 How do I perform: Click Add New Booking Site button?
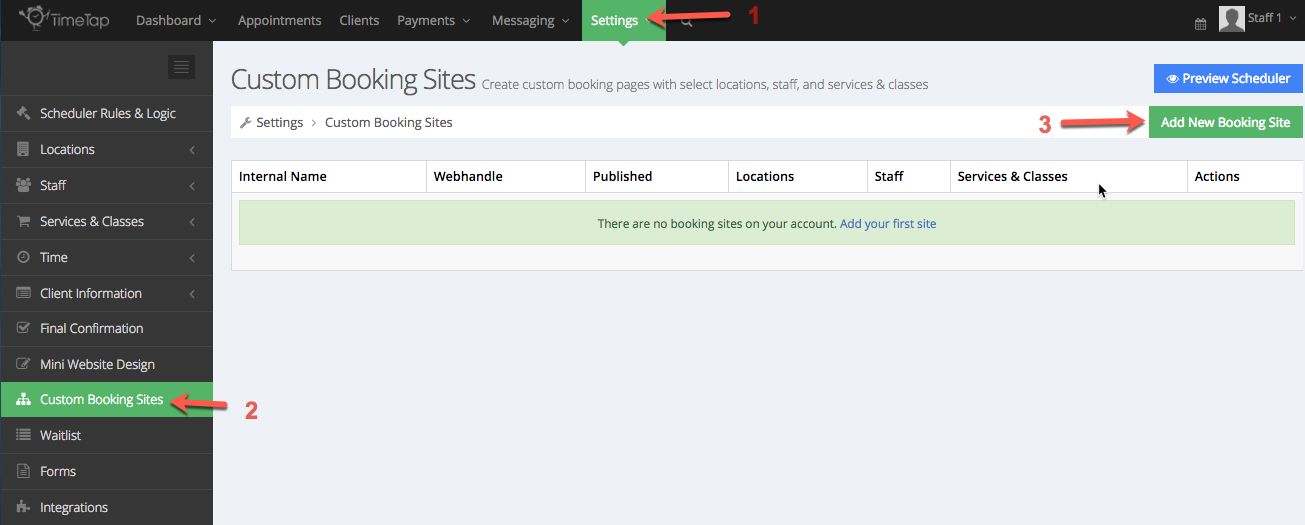click(1226, 122)
